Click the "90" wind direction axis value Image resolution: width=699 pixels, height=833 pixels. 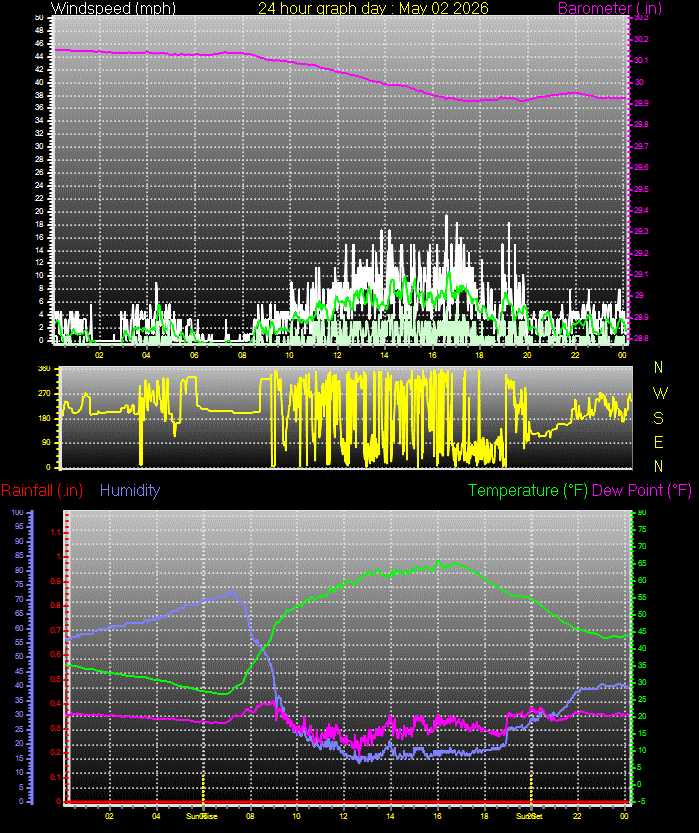click(x=47, y=443)
